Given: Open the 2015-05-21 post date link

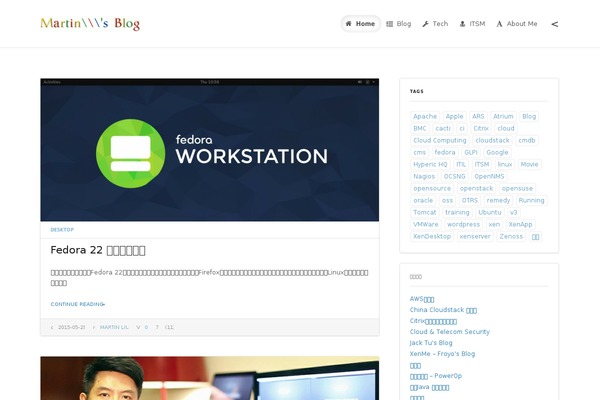Looking at the screenshot, I should pos(72,327).
